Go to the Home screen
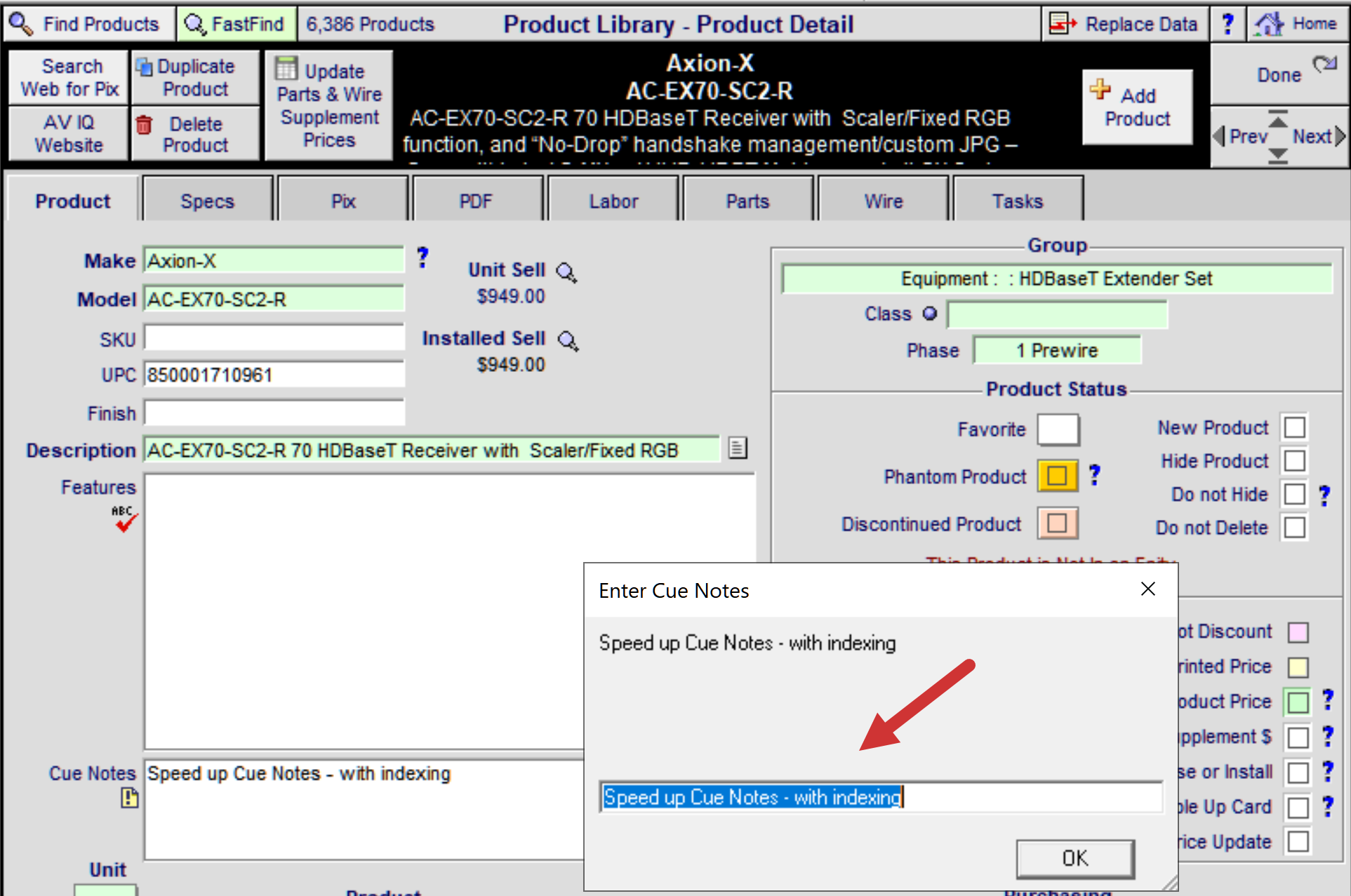1351x896 pixels. (1298, 24)
